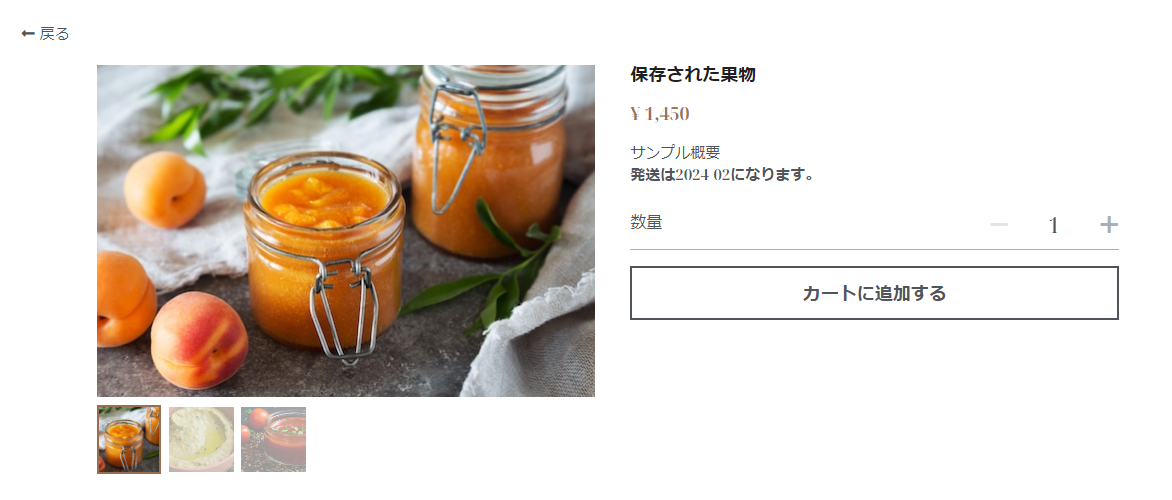Click the green leaves atop main photo
The image size is (1172, 500).
click(278, 101)
